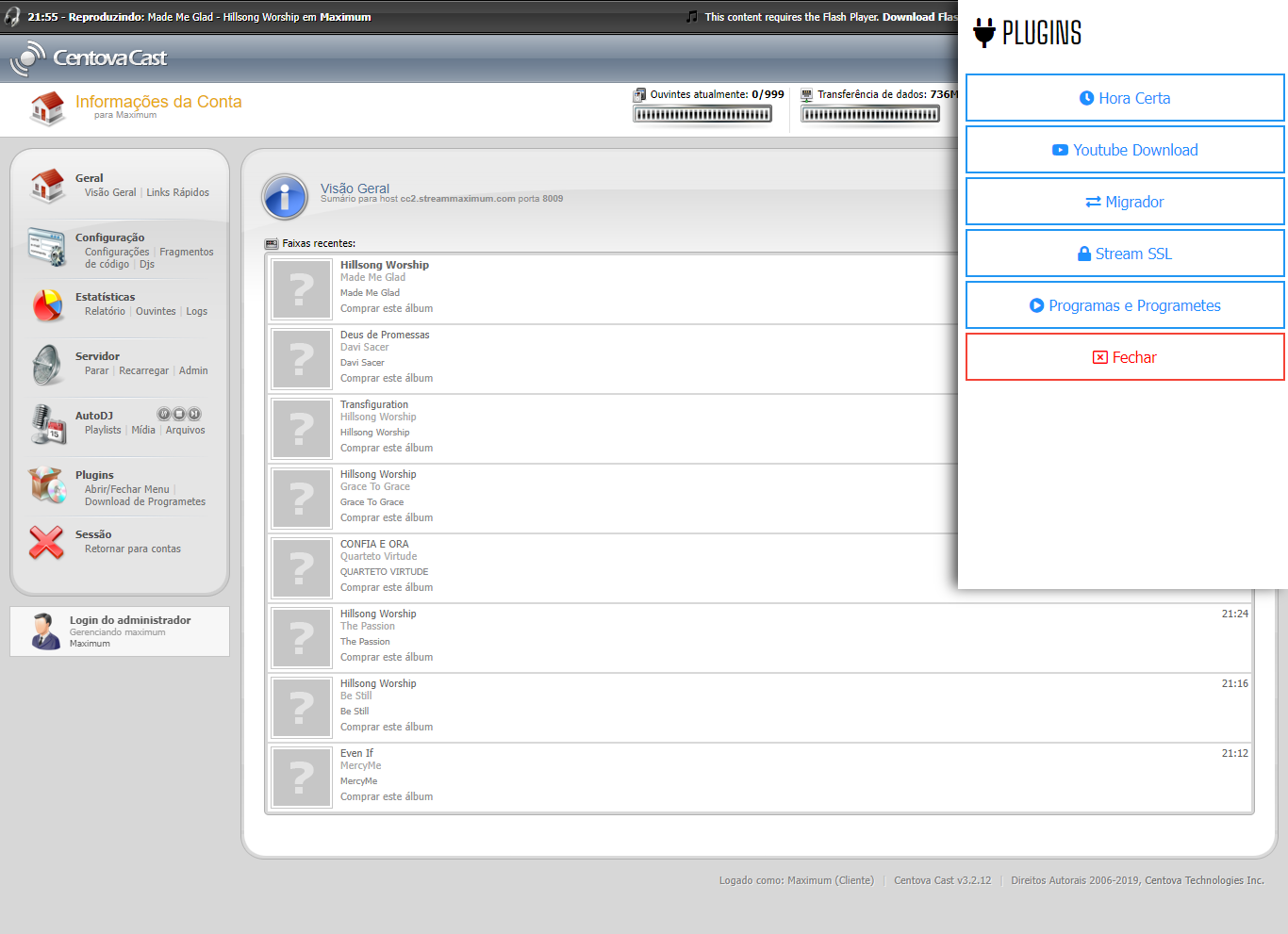The image size is (1288, 934).
Task: Click the Sessão red X icon
Action: (x=47, y=542)
